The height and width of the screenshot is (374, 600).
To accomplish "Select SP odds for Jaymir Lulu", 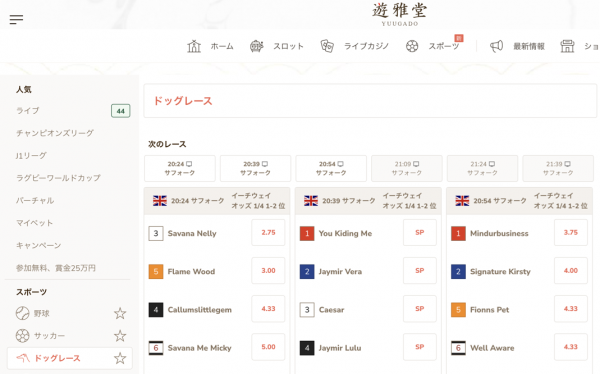I will (x=420, y=347).
